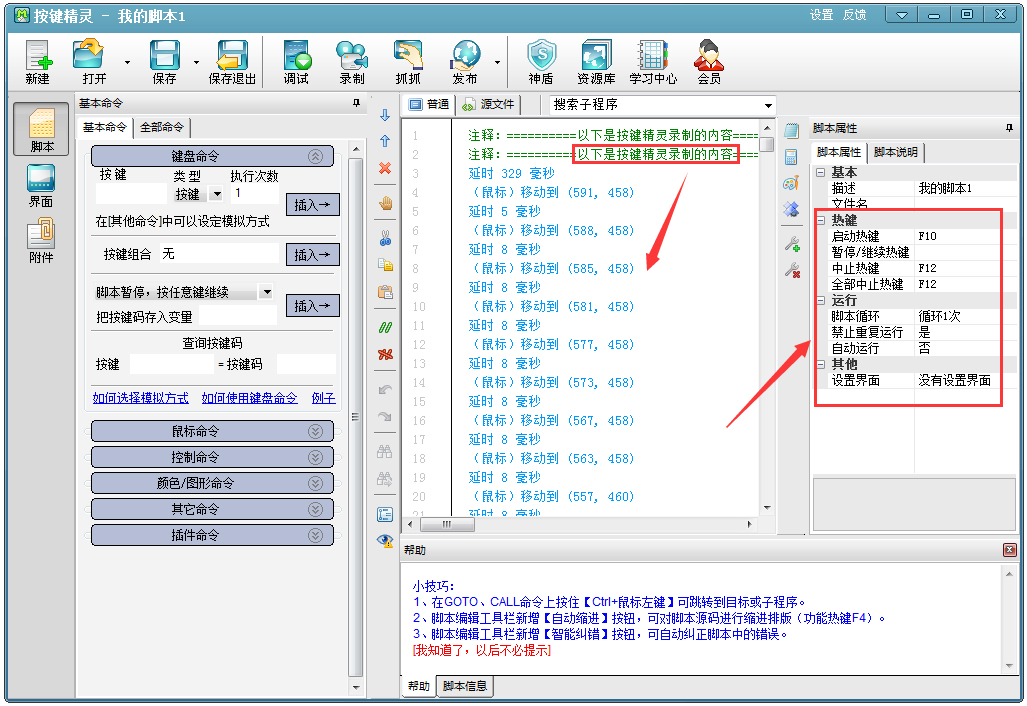Switch to the 源文件 view tab

coord(489,105)
